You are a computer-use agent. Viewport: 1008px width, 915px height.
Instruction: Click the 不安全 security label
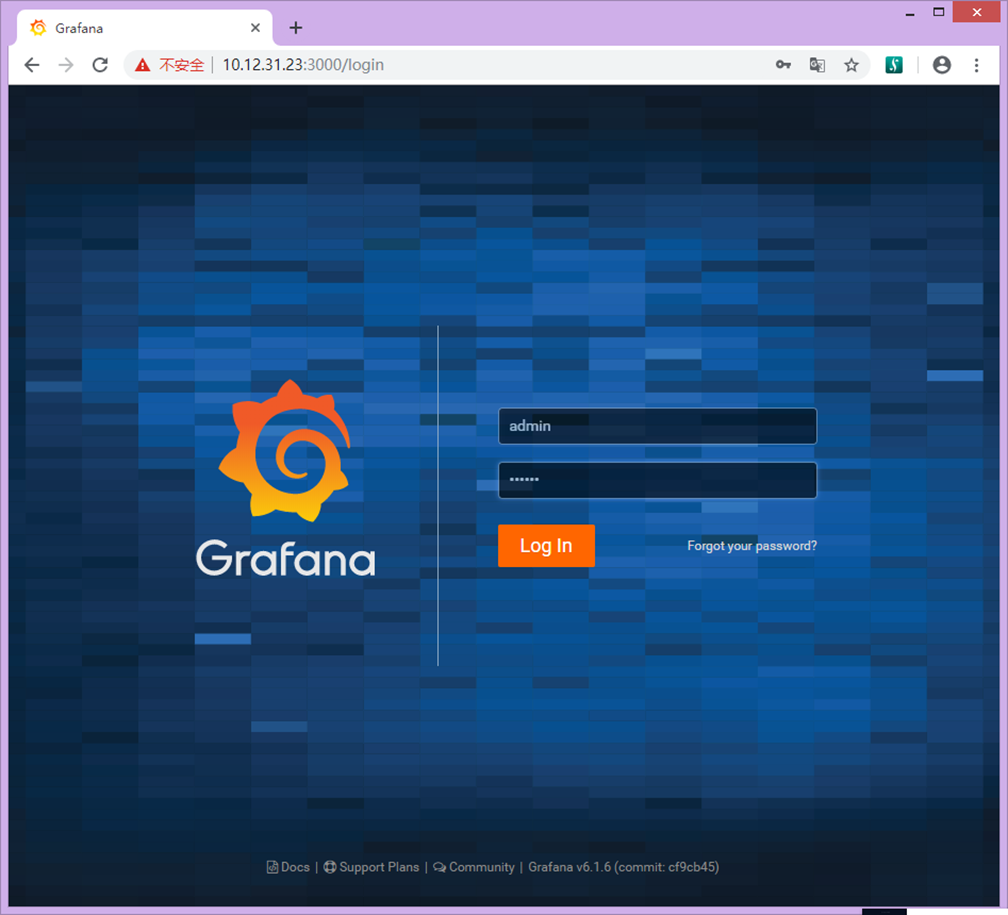(x=181, y=65)
